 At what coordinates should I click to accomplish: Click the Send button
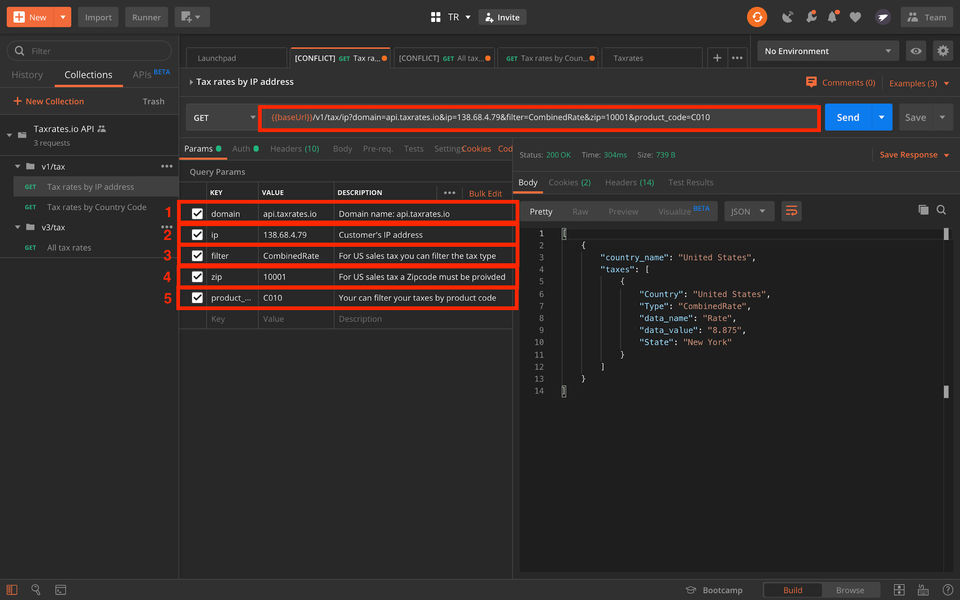tap(847, 117)
